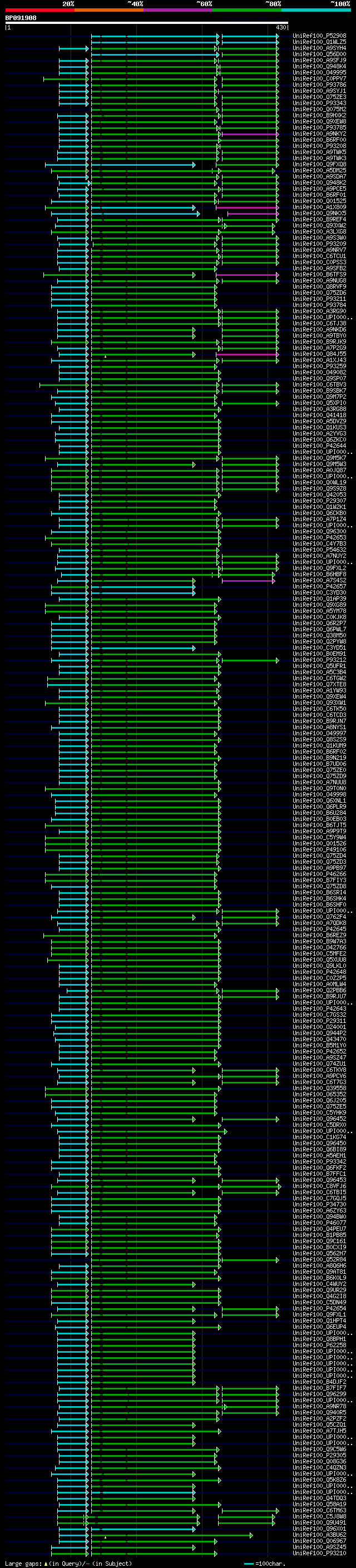Select the UniRef100_A9NKY2 label
356x1568 pixels.
point(319,134)
